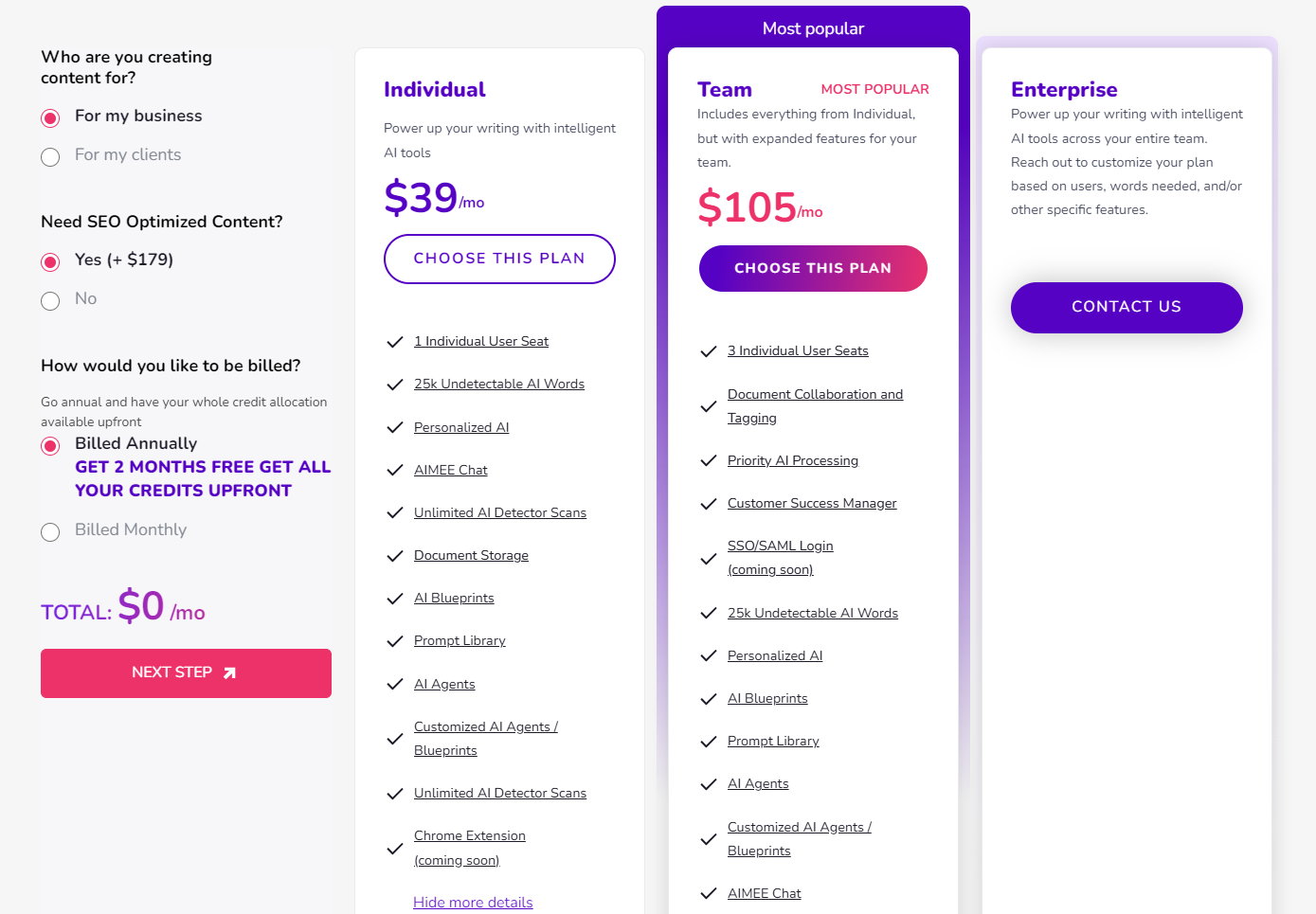Image resolution: width=1316 pixels, height=914 pixels.
Task: Click the checkmark icon next to "3 Individual User Seats"
Action: tap(708, 351)
